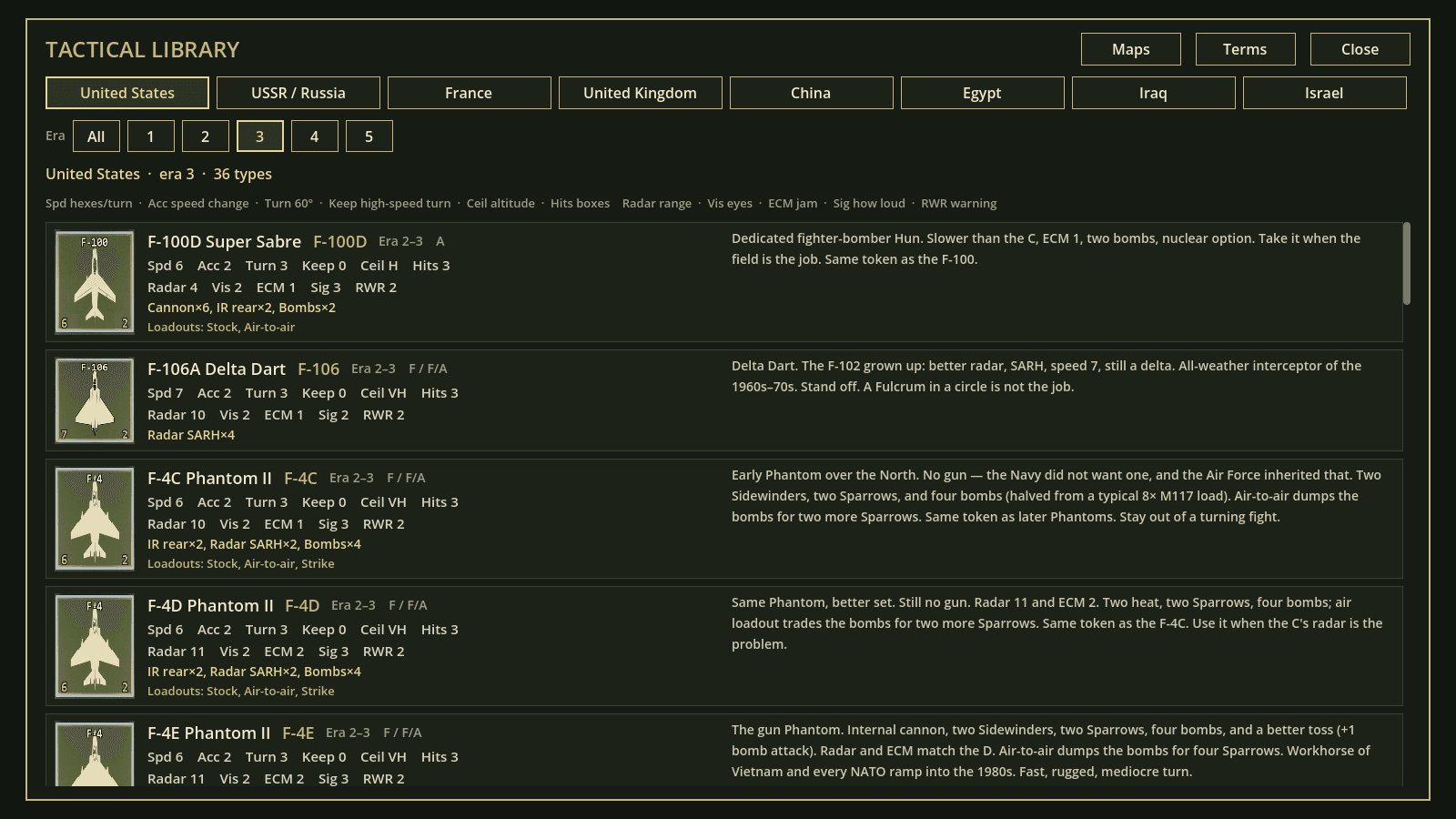Close the Tactical Library

(1360, 49)
